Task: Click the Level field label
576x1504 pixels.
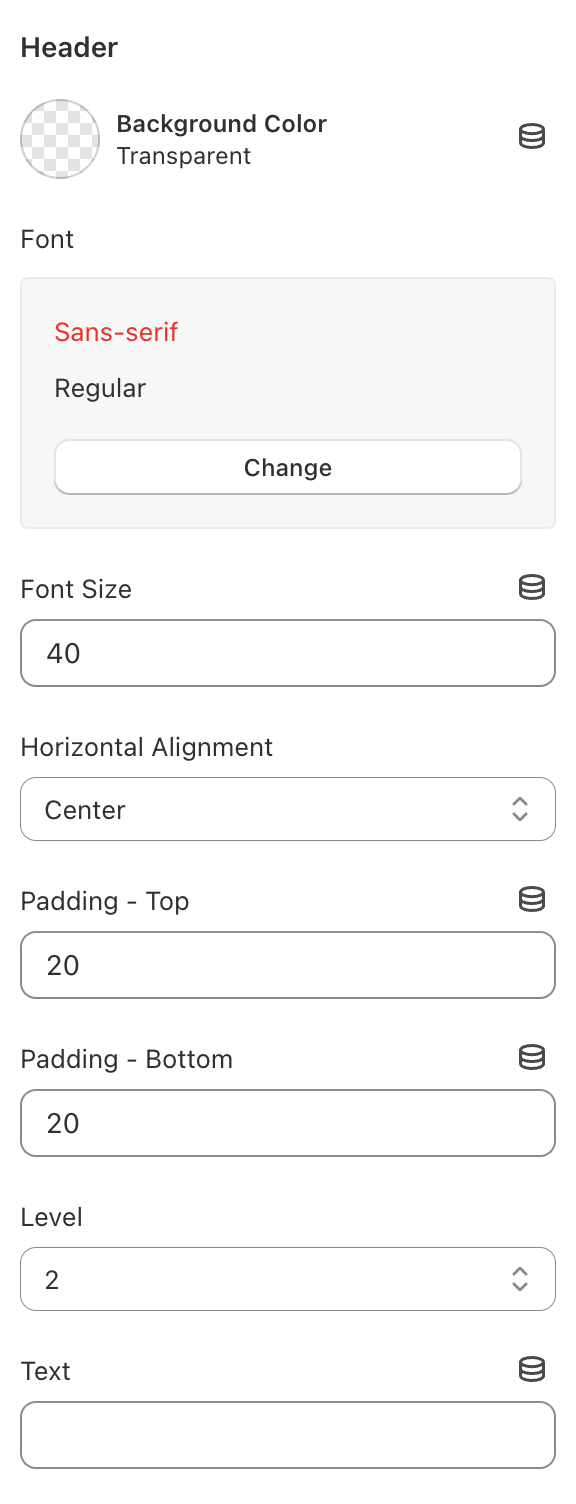Action: (x=51, y=1217)
